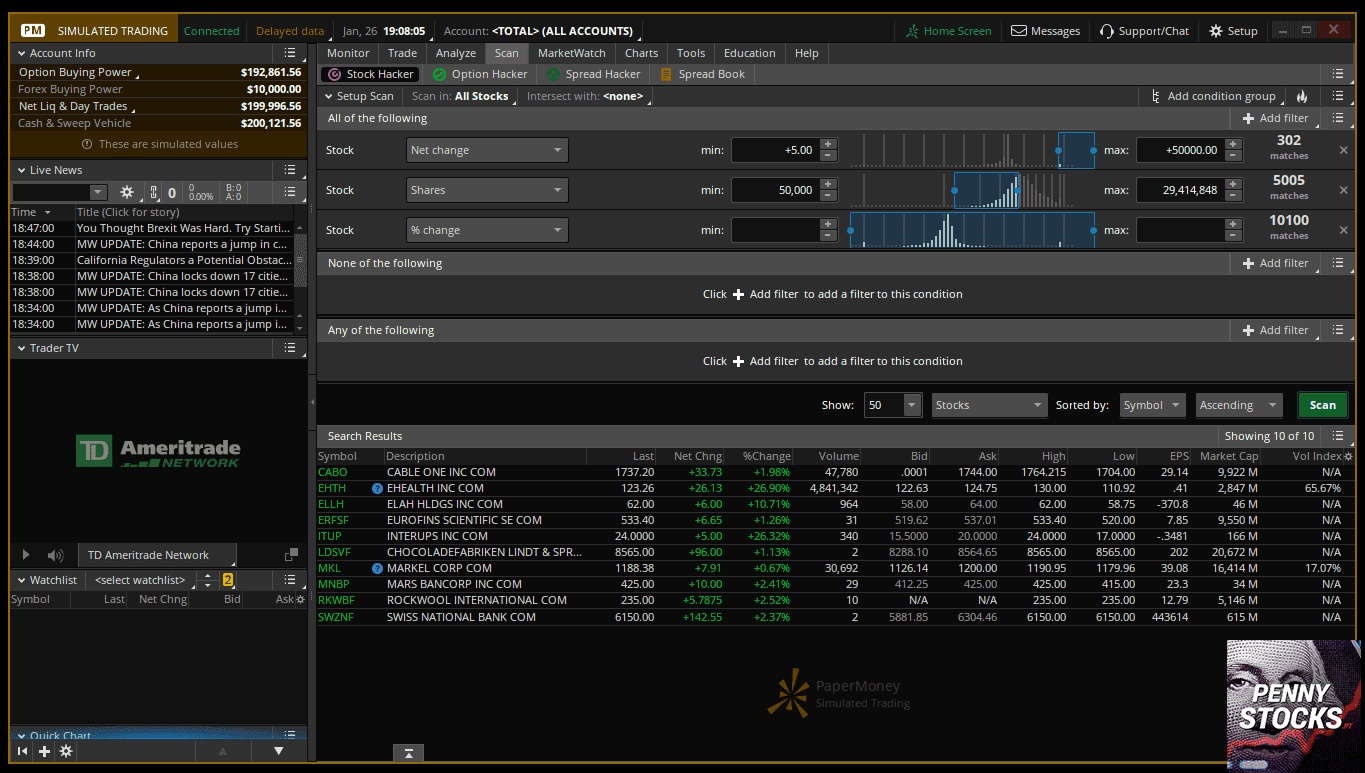Play the Trader TV stream
This screenshot has width=1365, height=773.
(x=26, y=555)
